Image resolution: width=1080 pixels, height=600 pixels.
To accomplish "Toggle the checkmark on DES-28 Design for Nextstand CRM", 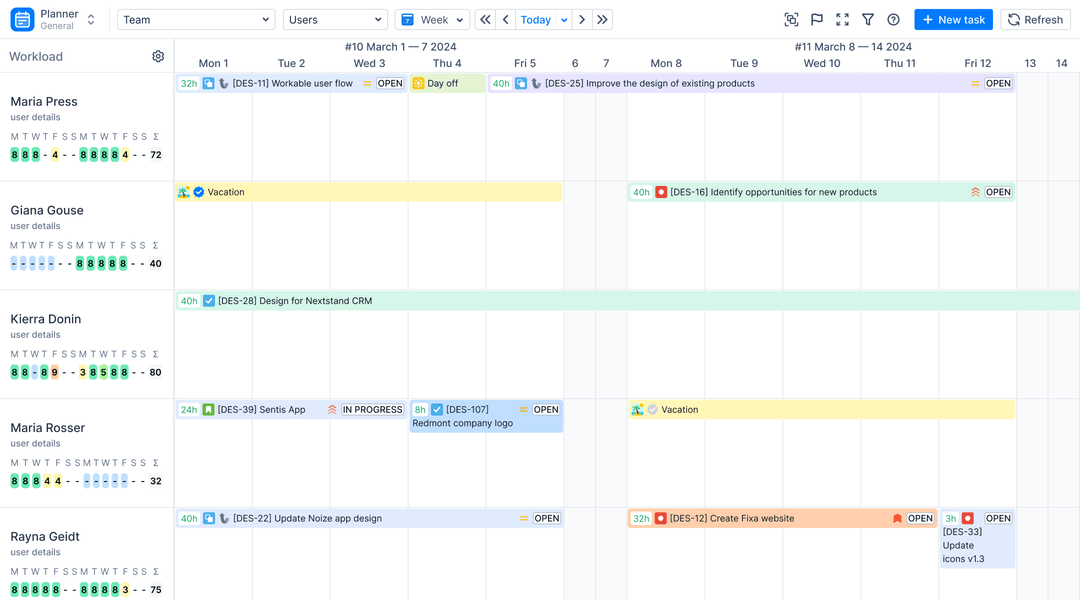I will pyautogui.click(x=210, y=300).
